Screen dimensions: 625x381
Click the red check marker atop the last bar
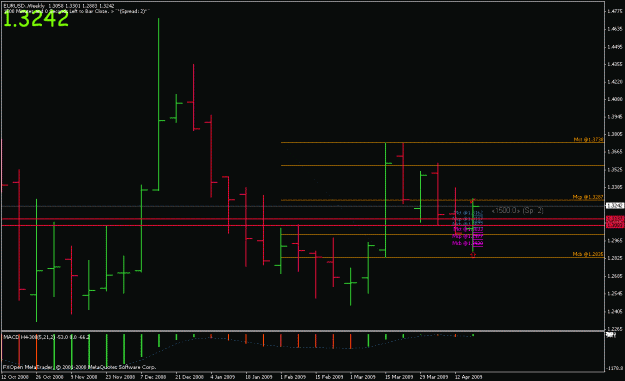point(473,200)
